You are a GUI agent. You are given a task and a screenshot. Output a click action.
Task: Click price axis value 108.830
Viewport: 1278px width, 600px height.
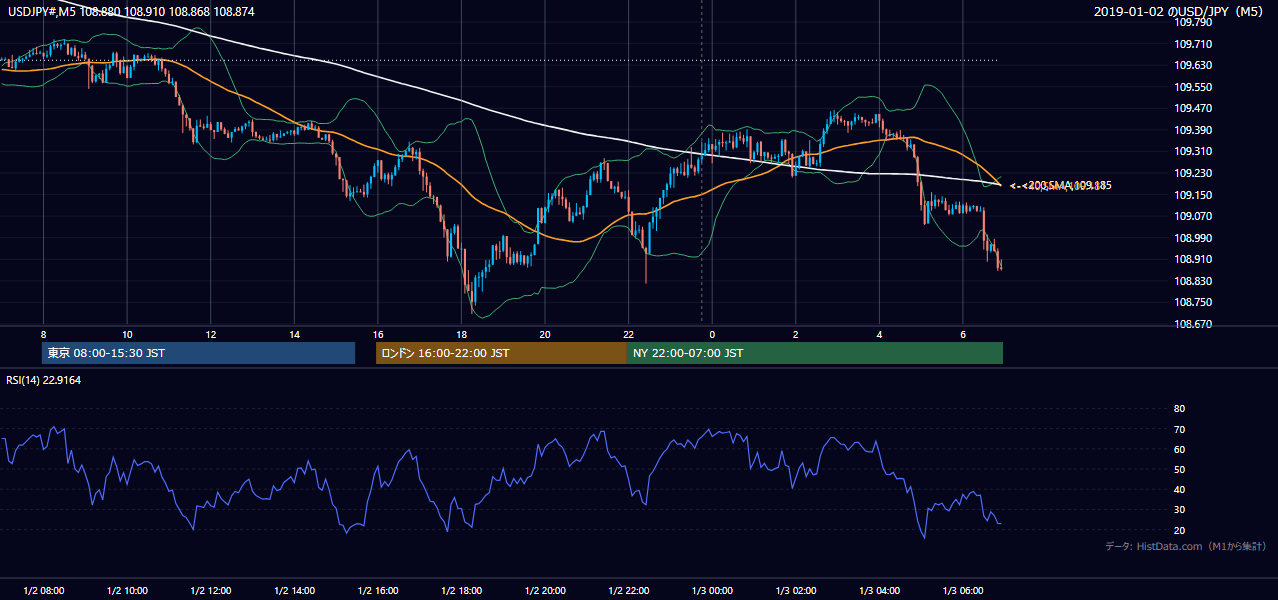coord(1193,281)
